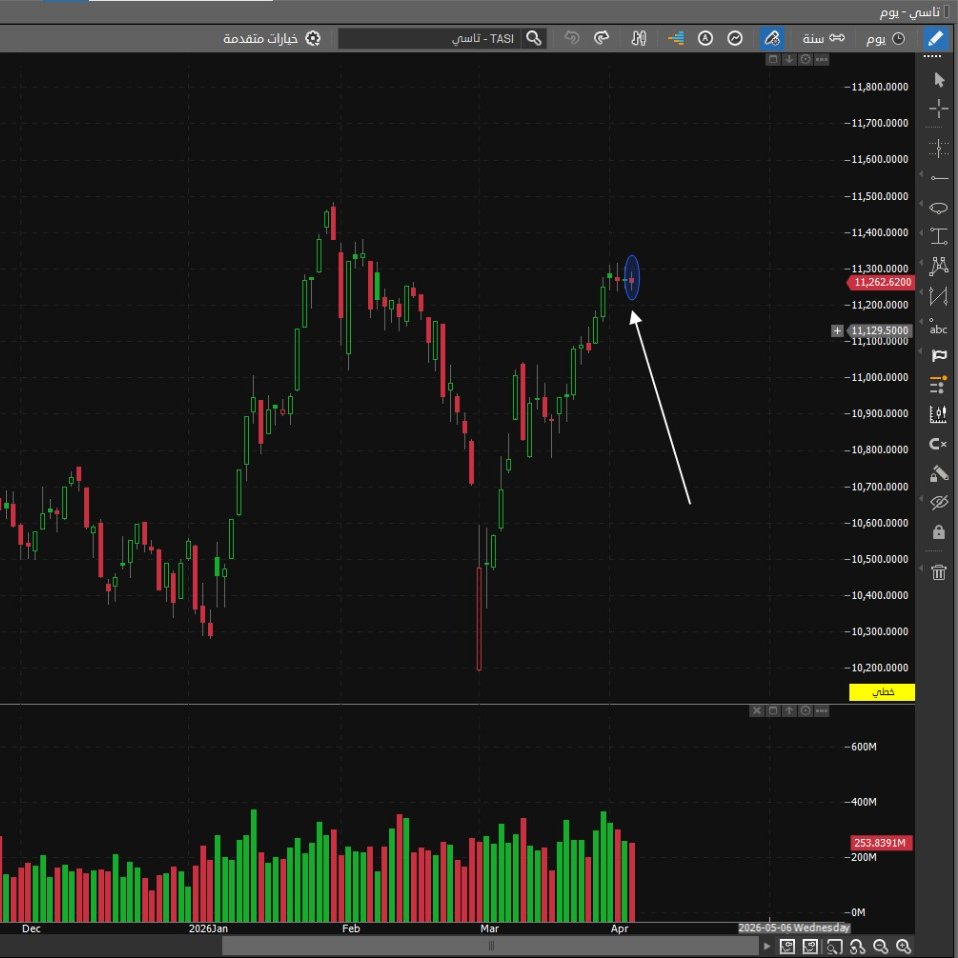
Task: Click the circled A auto-scale icon
Action: [706, 38]
